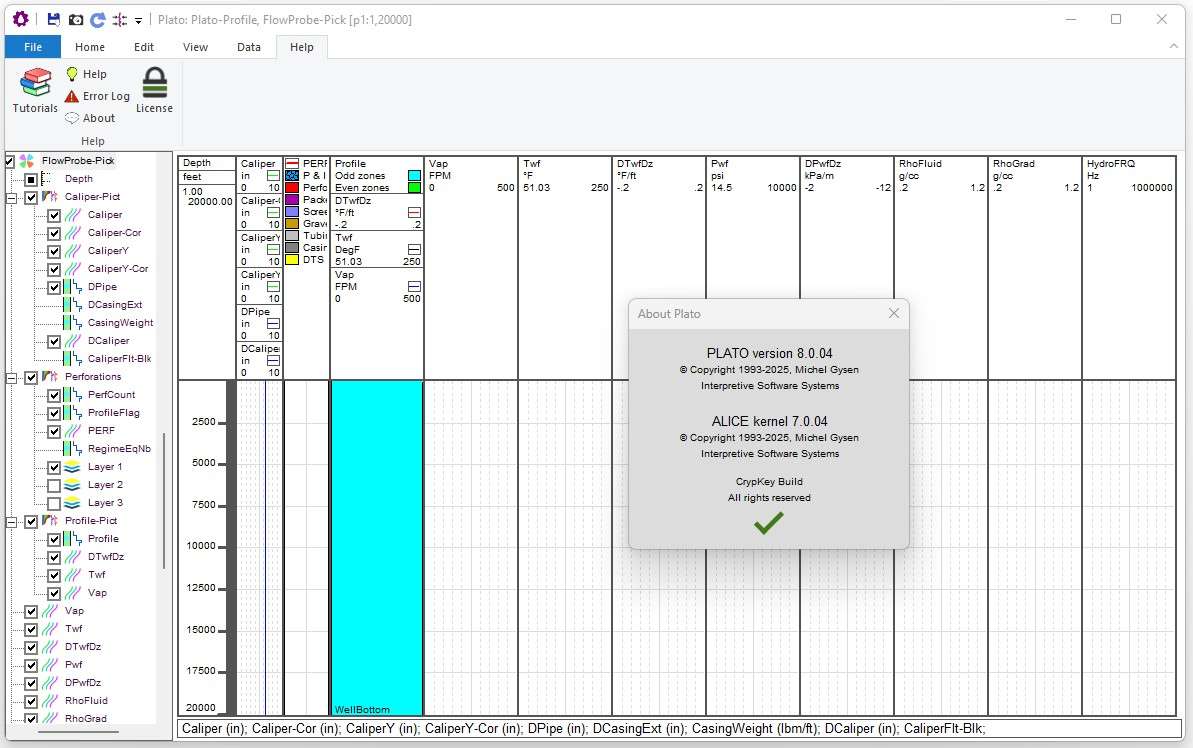
Task: Click the About button in ribbon
Action: pyautogui.click(x=90, y=118)
